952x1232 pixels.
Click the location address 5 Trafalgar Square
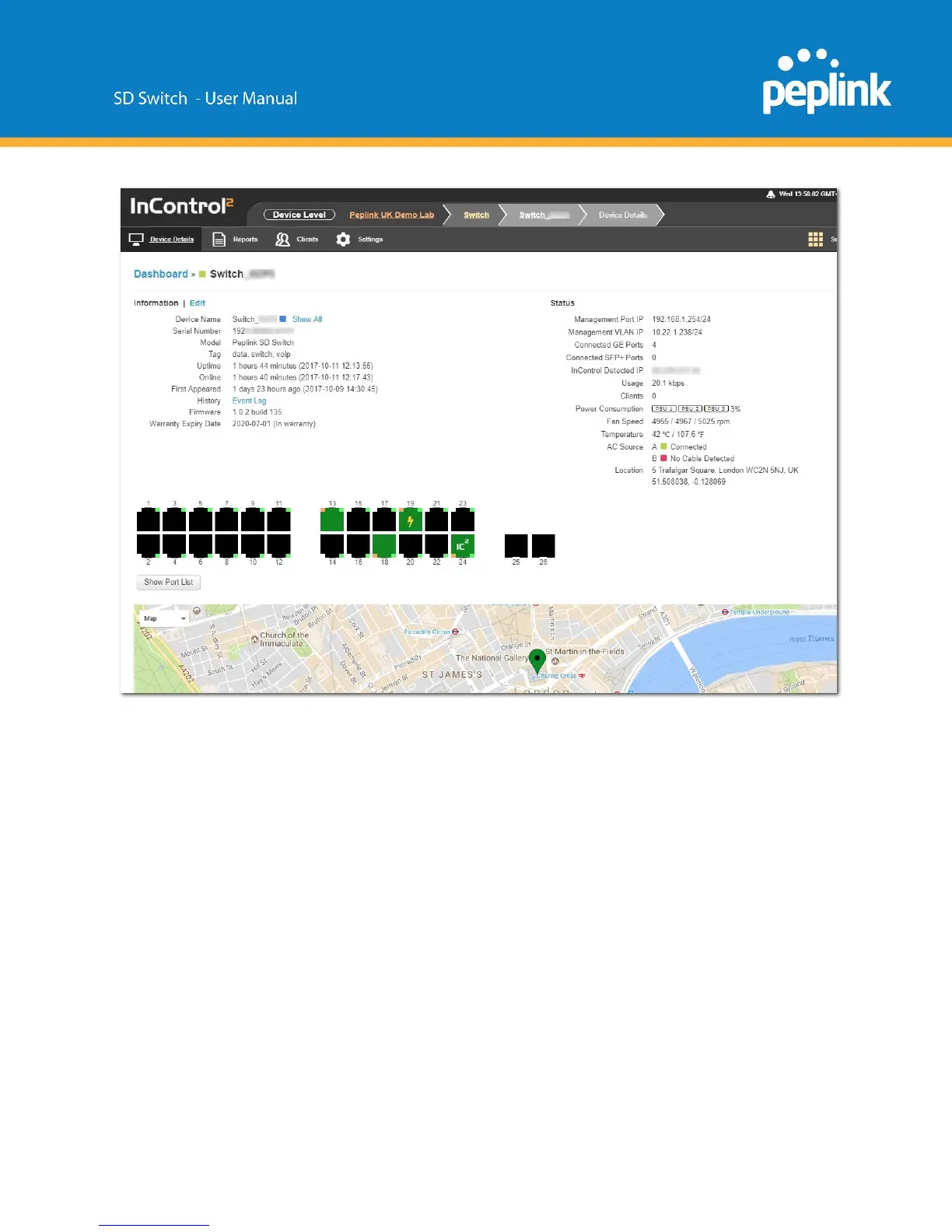(x=725, y=470)
